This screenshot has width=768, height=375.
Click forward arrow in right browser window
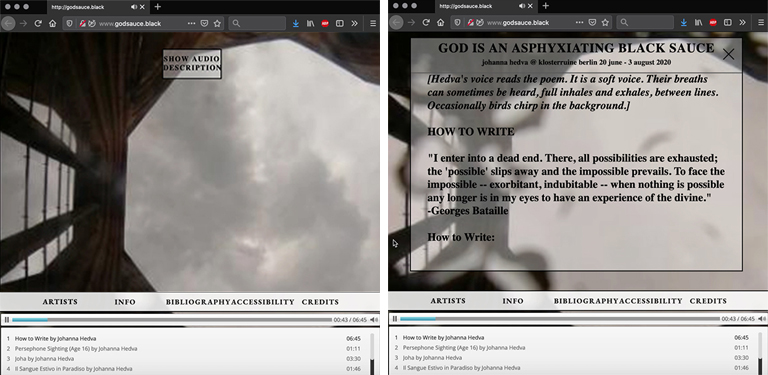tap(411, 23)
